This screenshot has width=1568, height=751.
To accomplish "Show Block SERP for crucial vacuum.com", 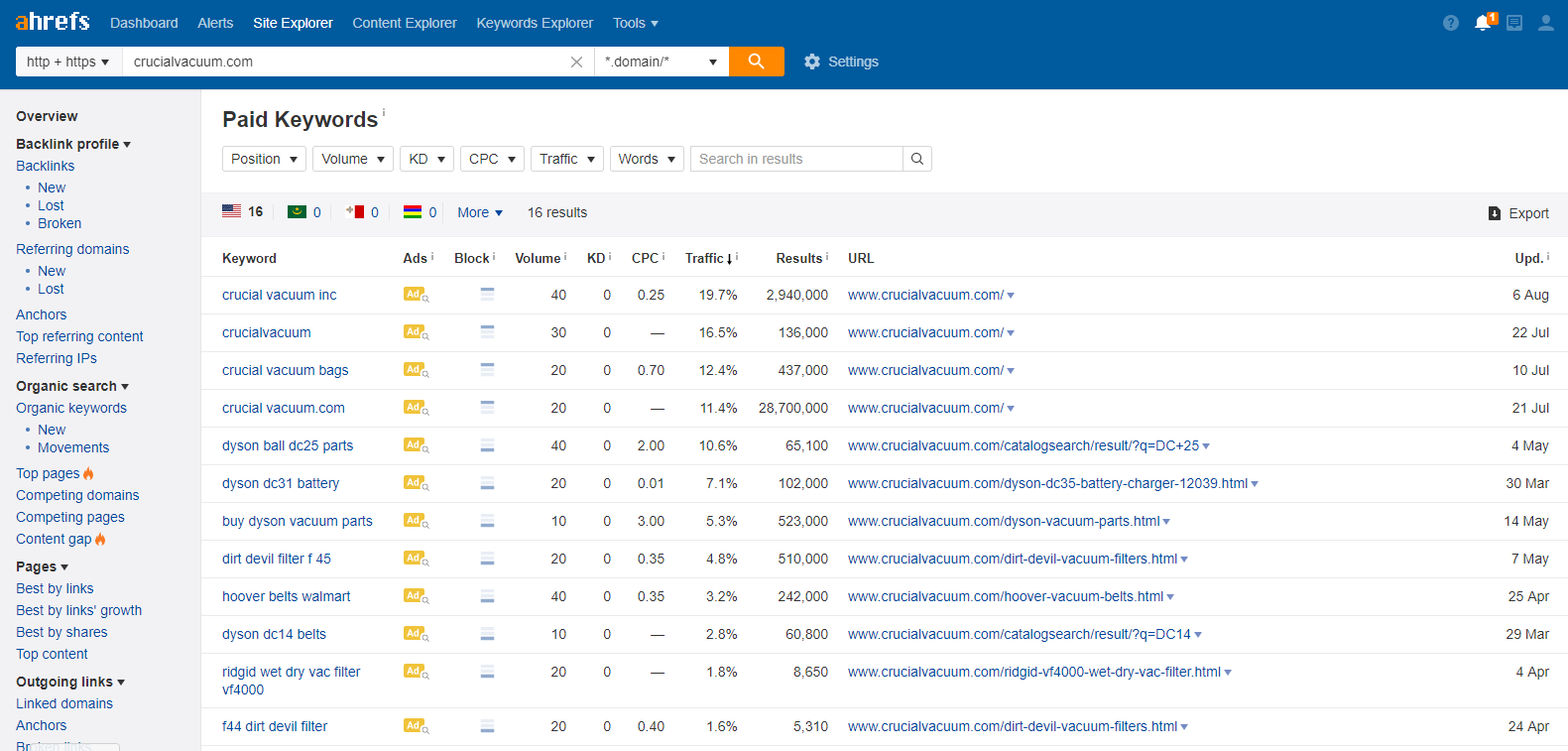I will [x=487, y=407].
